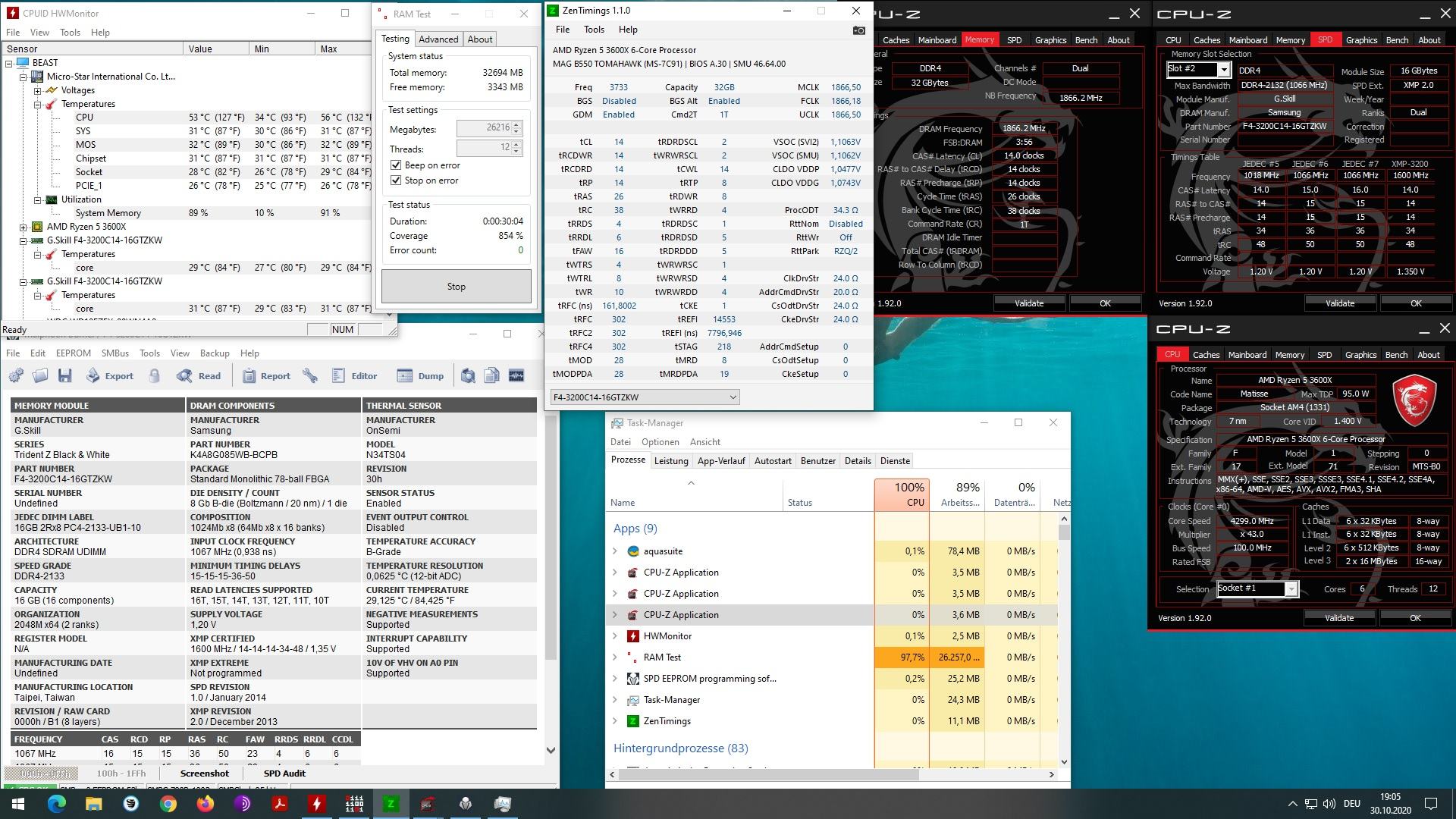
Task: Expand the Voltages node in HWMonitor
Action: (x=37, y=90)
